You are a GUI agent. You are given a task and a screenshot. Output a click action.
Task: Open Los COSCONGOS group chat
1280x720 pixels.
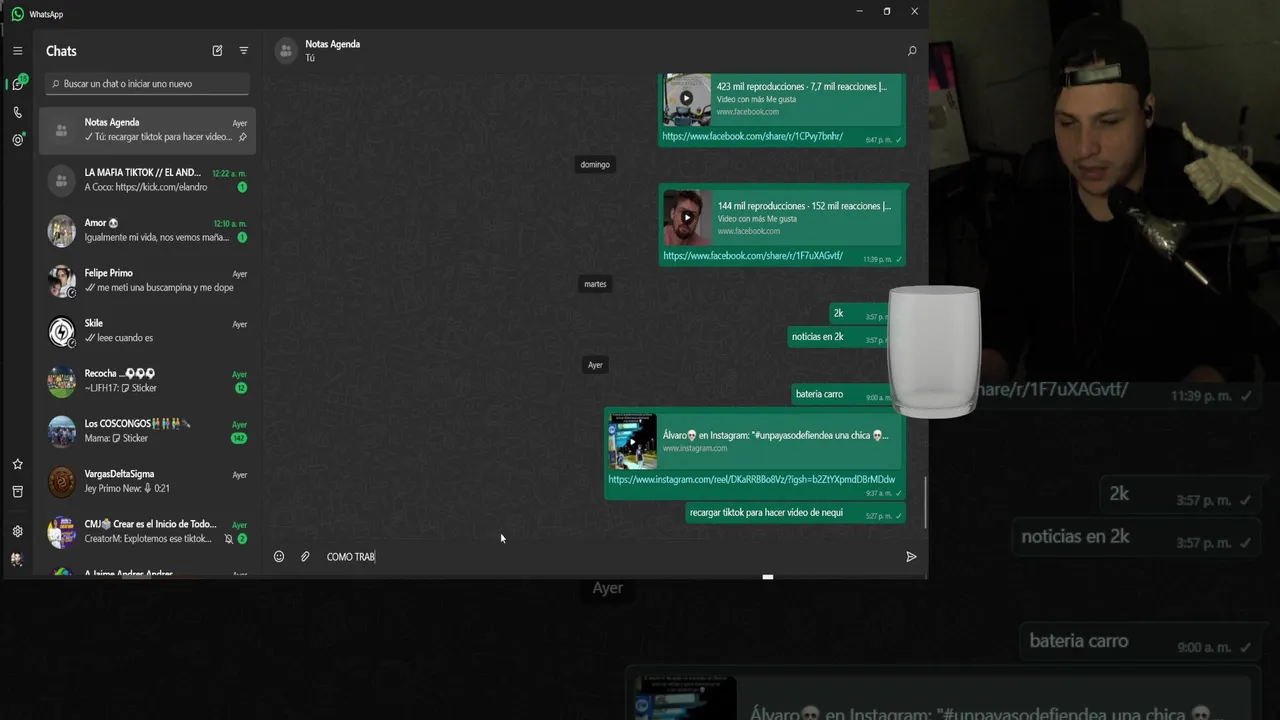[148, 431]
